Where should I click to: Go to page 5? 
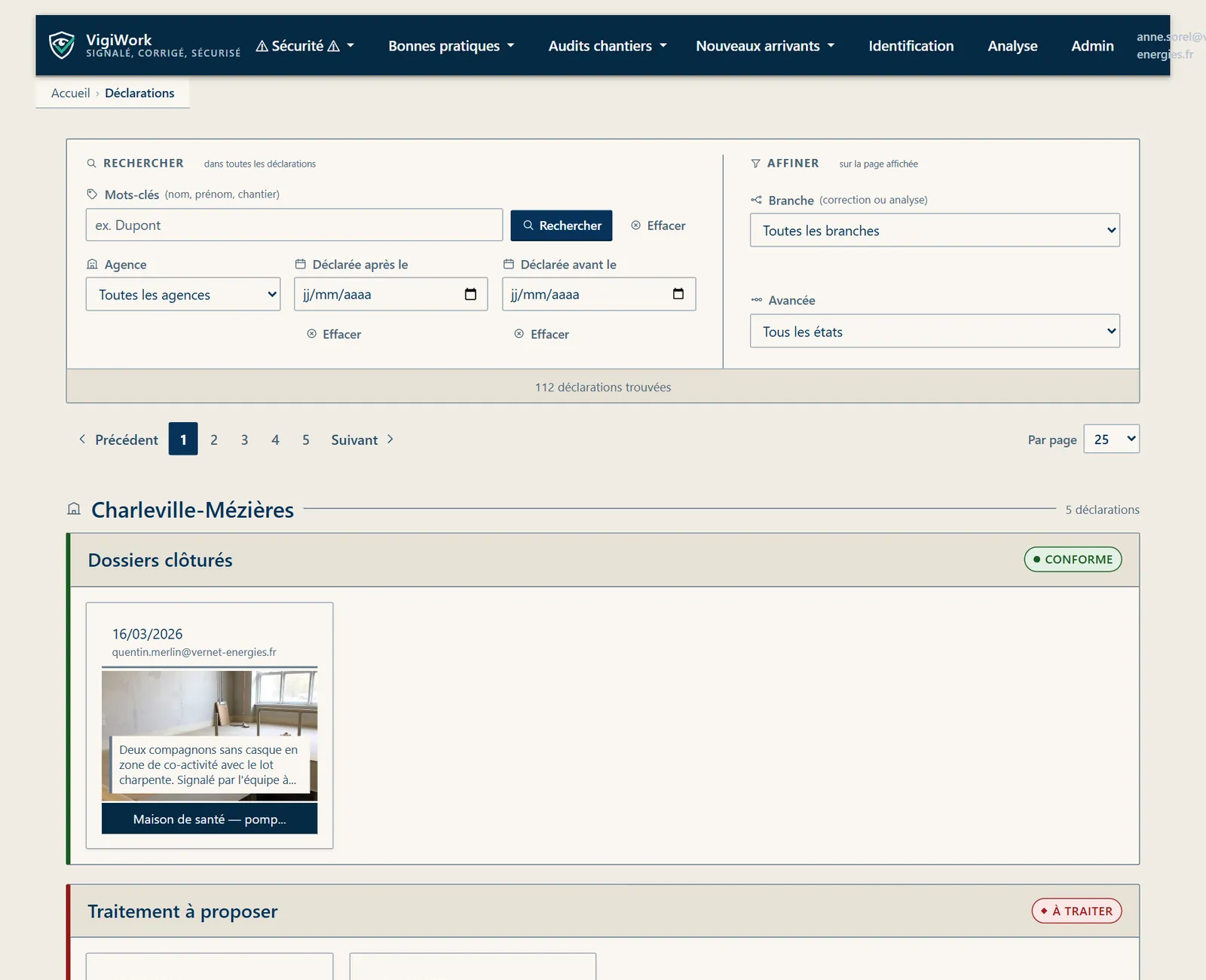[306, 439]
